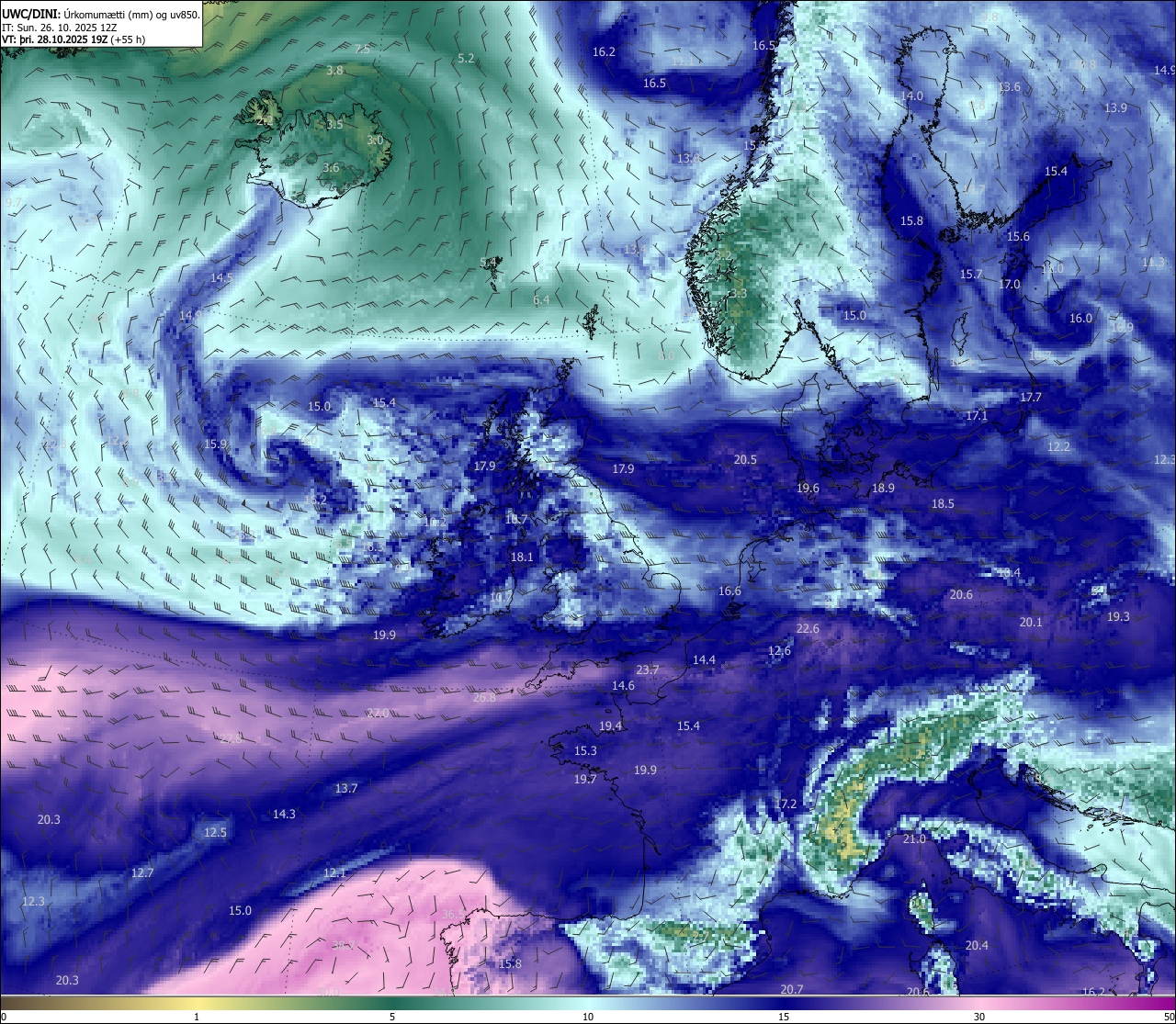The image size is (1176, 1024).
Task: Click the 14.5 value label
Action: tap(221, 277)
